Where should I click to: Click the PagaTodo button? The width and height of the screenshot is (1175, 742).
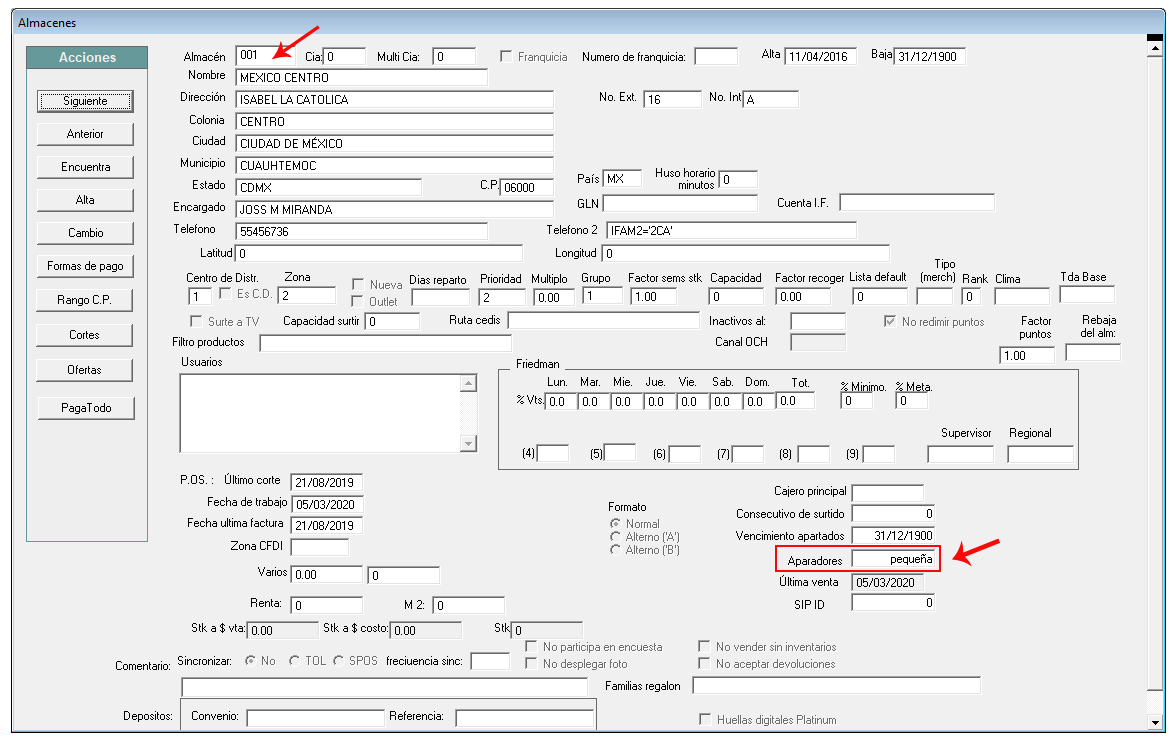pos(86,408)
